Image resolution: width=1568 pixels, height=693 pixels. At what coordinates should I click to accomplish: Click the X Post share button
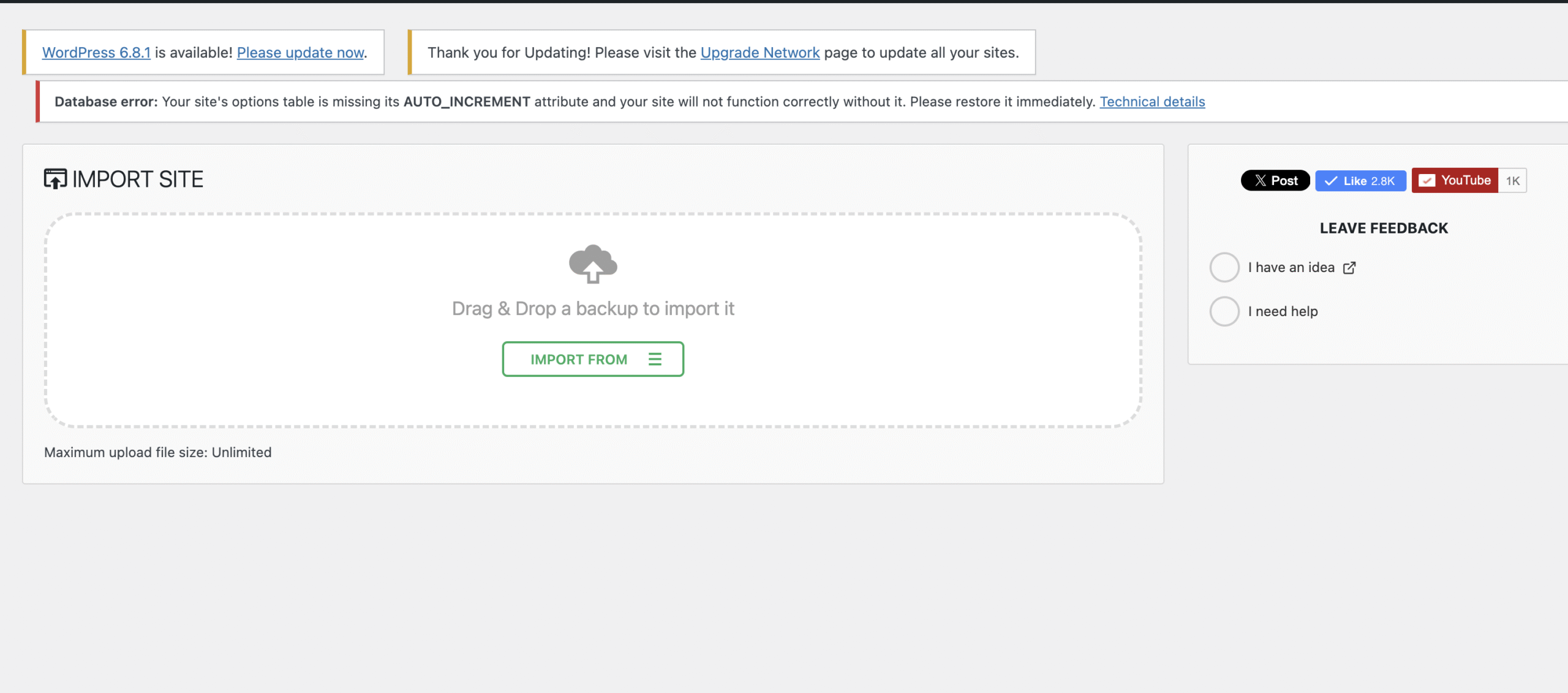1275,181
